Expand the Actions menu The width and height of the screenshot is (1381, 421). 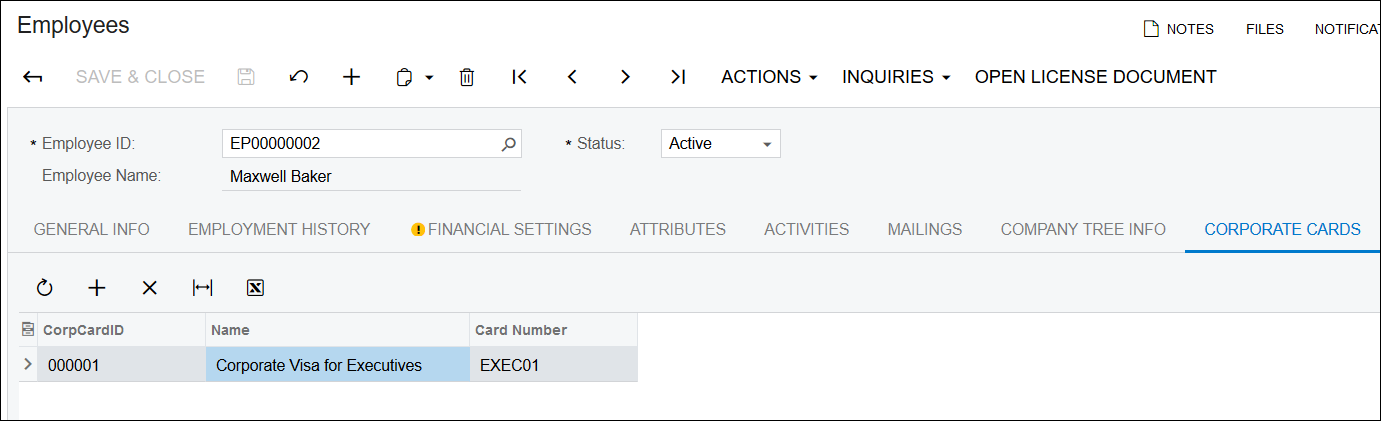point(769,77)
